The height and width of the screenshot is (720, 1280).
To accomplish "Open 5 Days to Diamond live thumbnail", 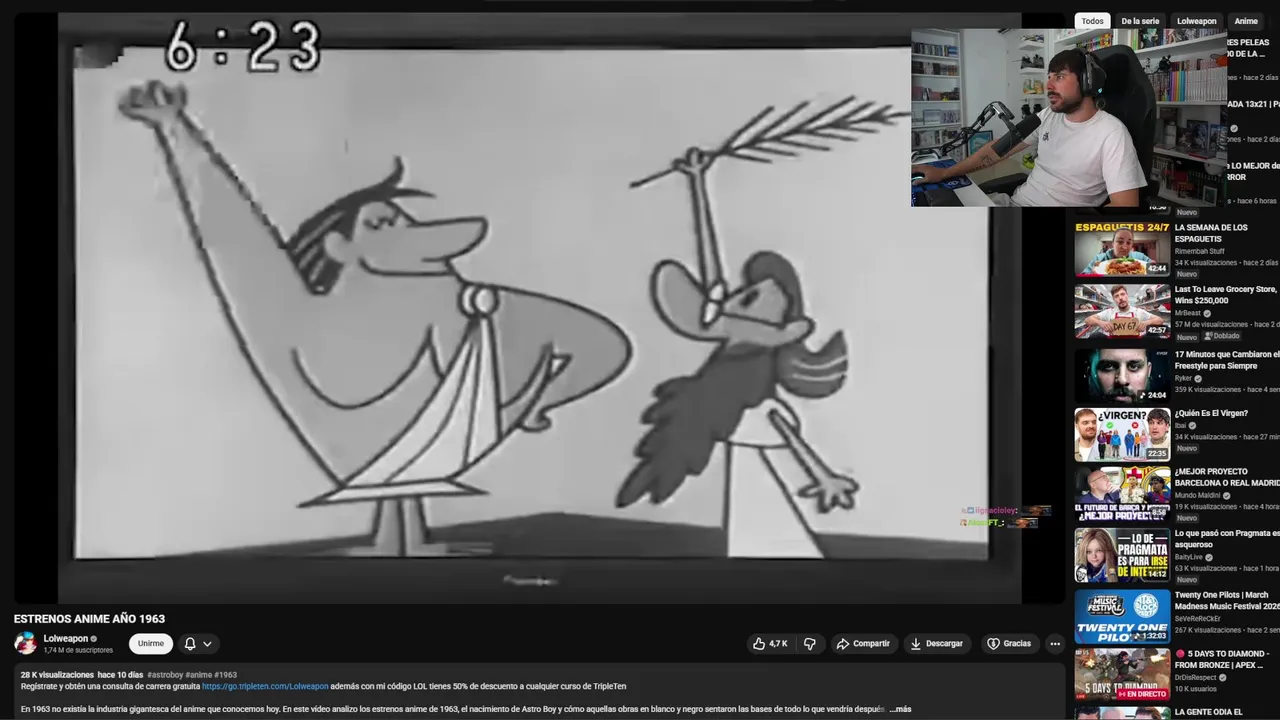I will pos(1122,675).
